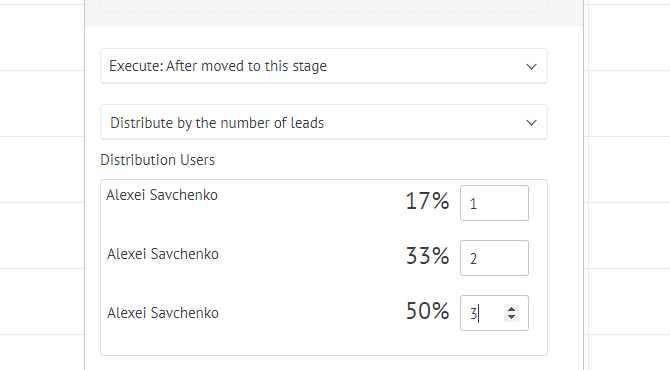Click the 17% share label
Viewport: 670px width, 370px height.
(427, 201)
